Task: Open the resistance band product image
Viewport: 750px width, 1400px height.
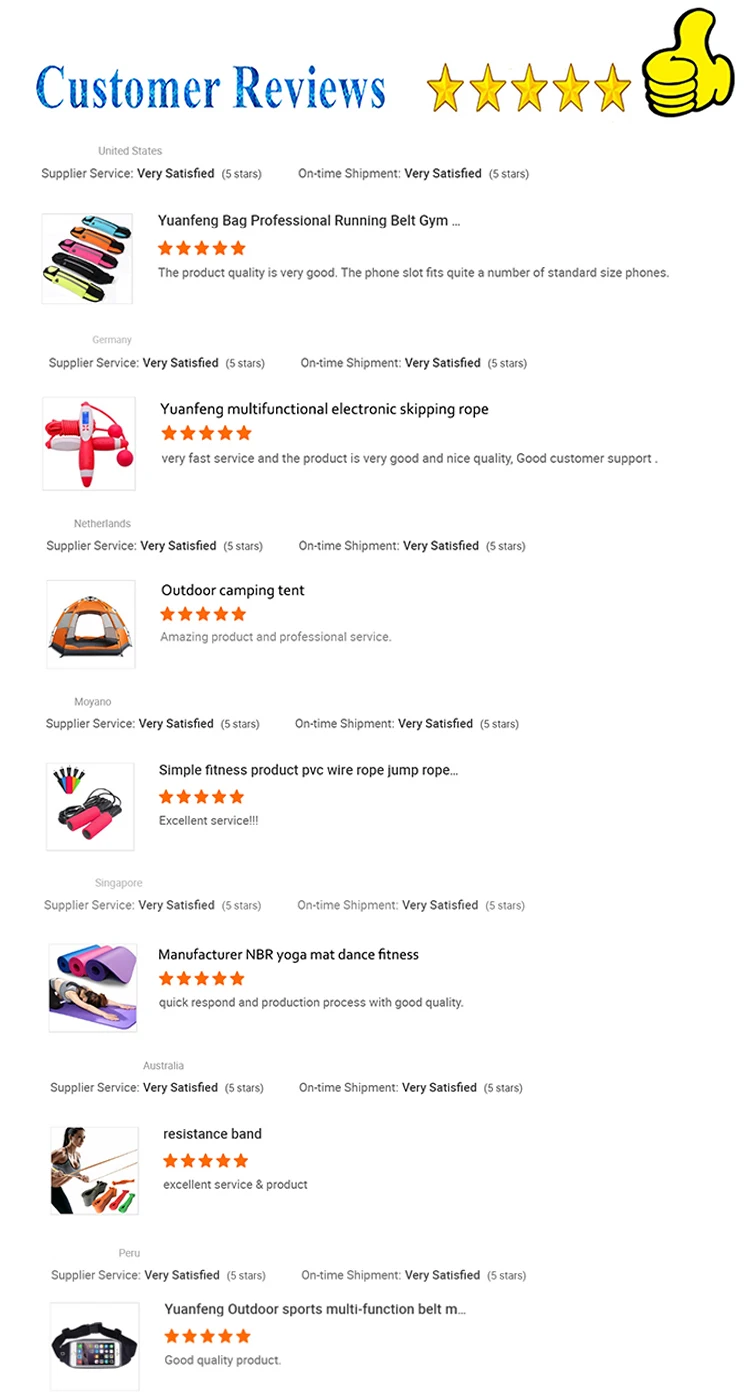Action: [x=95, y=1170]
